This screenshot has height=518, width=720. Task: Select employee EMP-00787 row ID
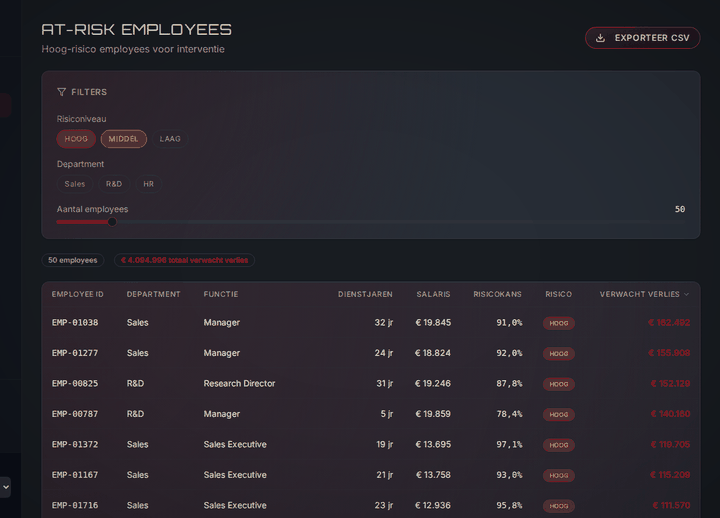pos(75,414)
